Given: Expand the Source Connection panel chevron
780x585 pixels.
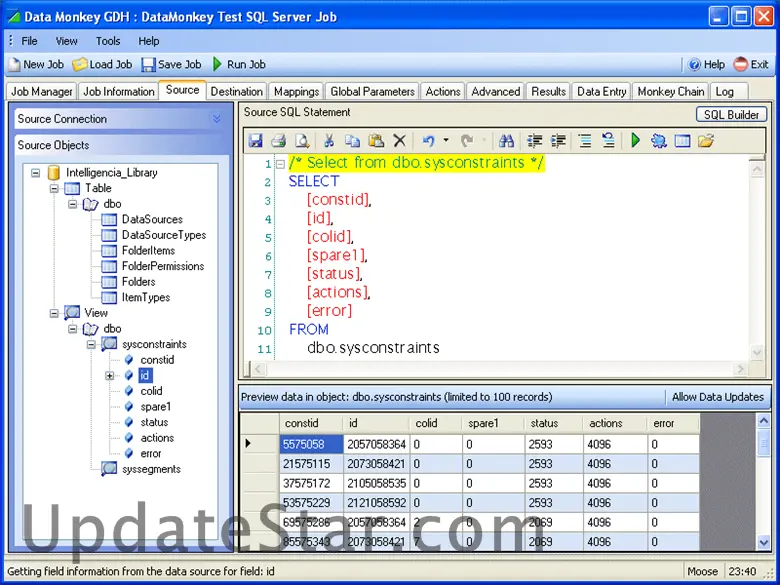Looking at the screenshot, I should coord(216,118).
